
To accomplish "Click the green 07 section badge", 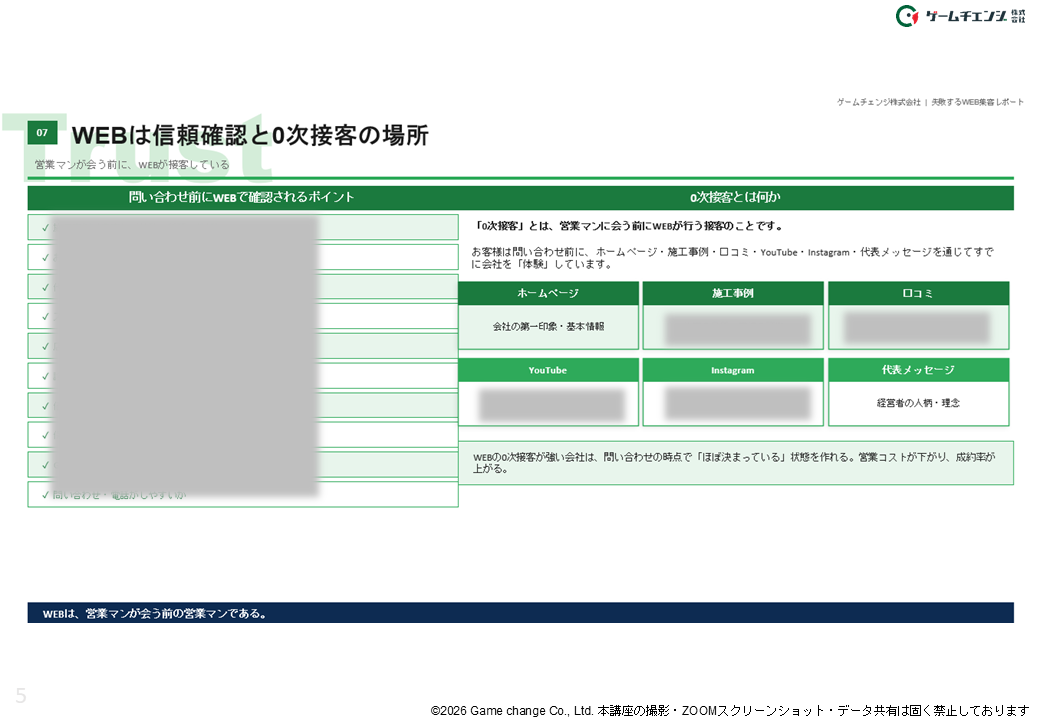I will tap(42, 133).
